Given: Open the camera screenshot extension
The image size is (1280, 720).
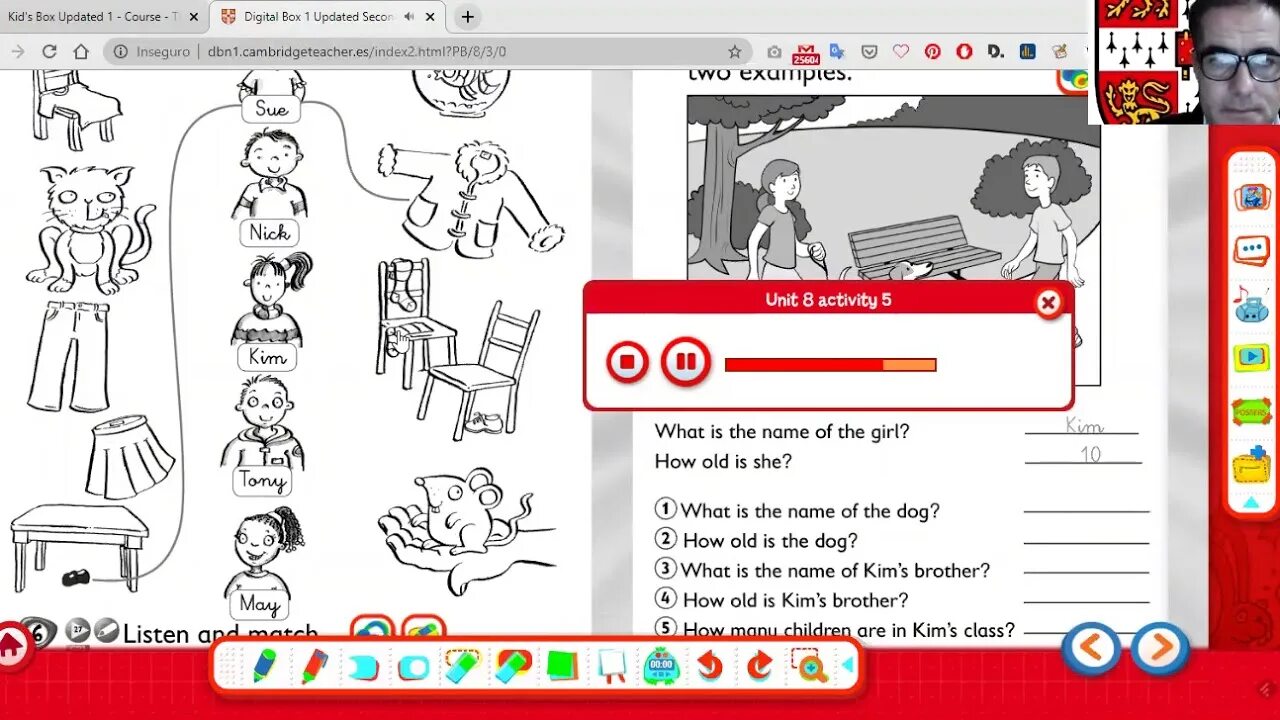Looking at the screenshot, I should click(774, 51).
